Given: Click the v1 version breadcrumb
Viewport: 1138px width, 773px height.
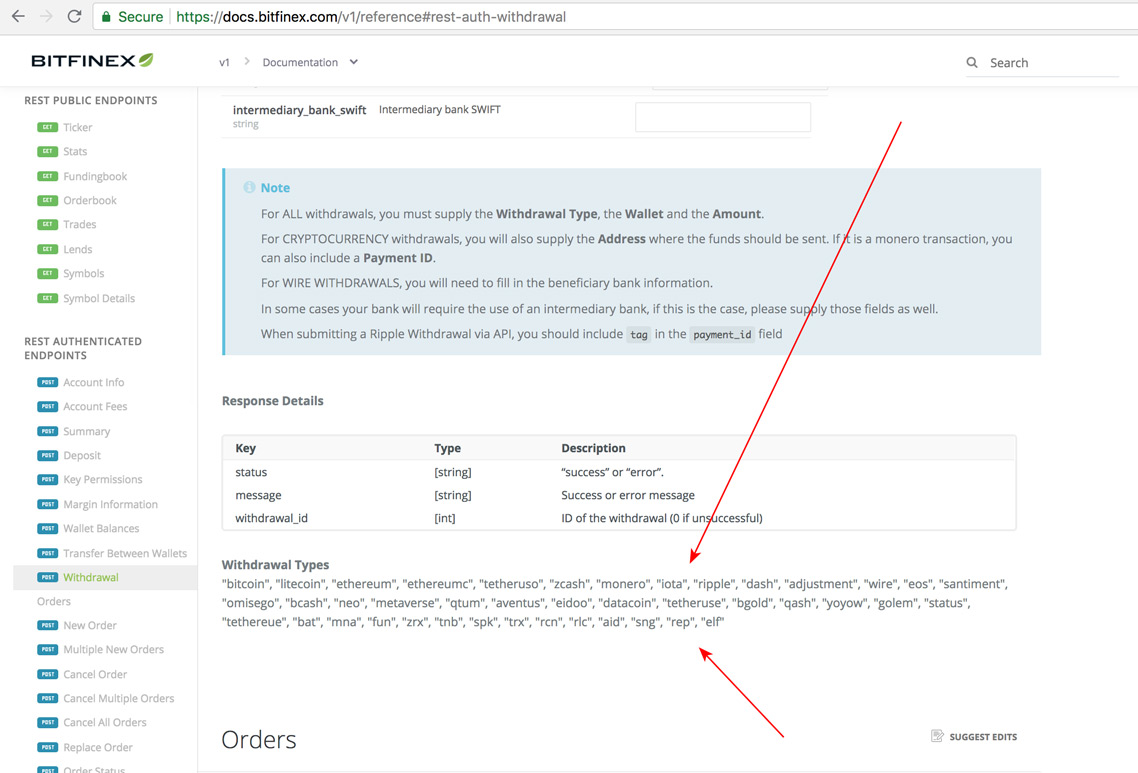Looking at the screenshot, I should point(224,62).
